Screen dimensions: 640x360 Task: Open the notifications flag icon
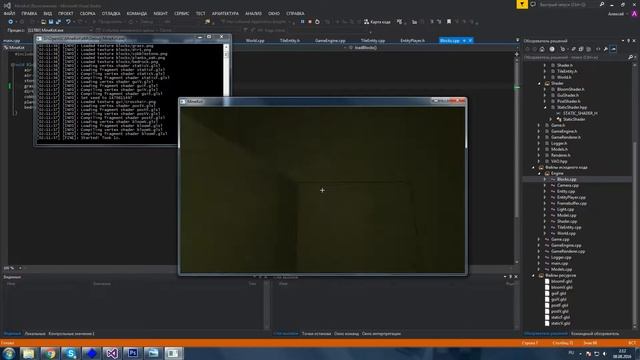[x=522, y=4]
